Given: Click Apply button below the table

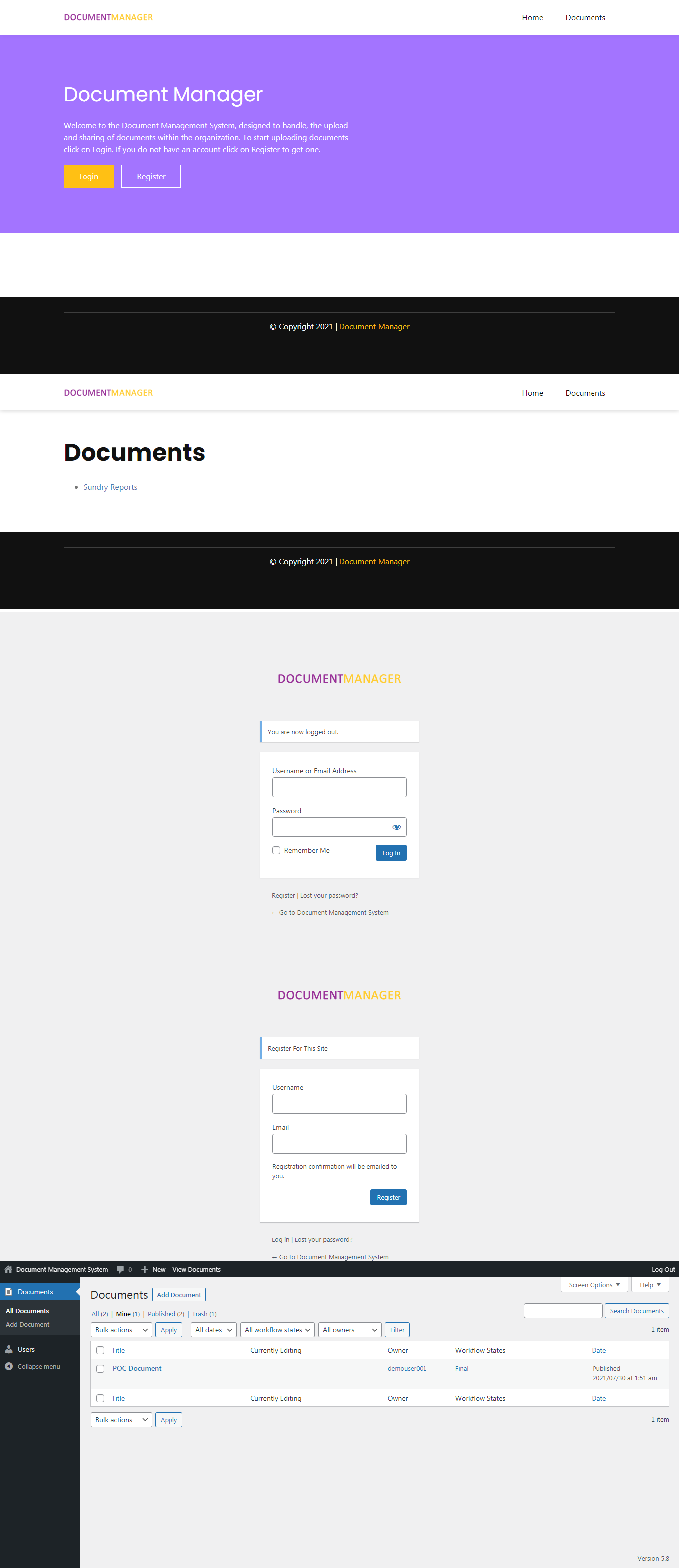Looking at the screenshot, I should click(x=169, y=1420).
